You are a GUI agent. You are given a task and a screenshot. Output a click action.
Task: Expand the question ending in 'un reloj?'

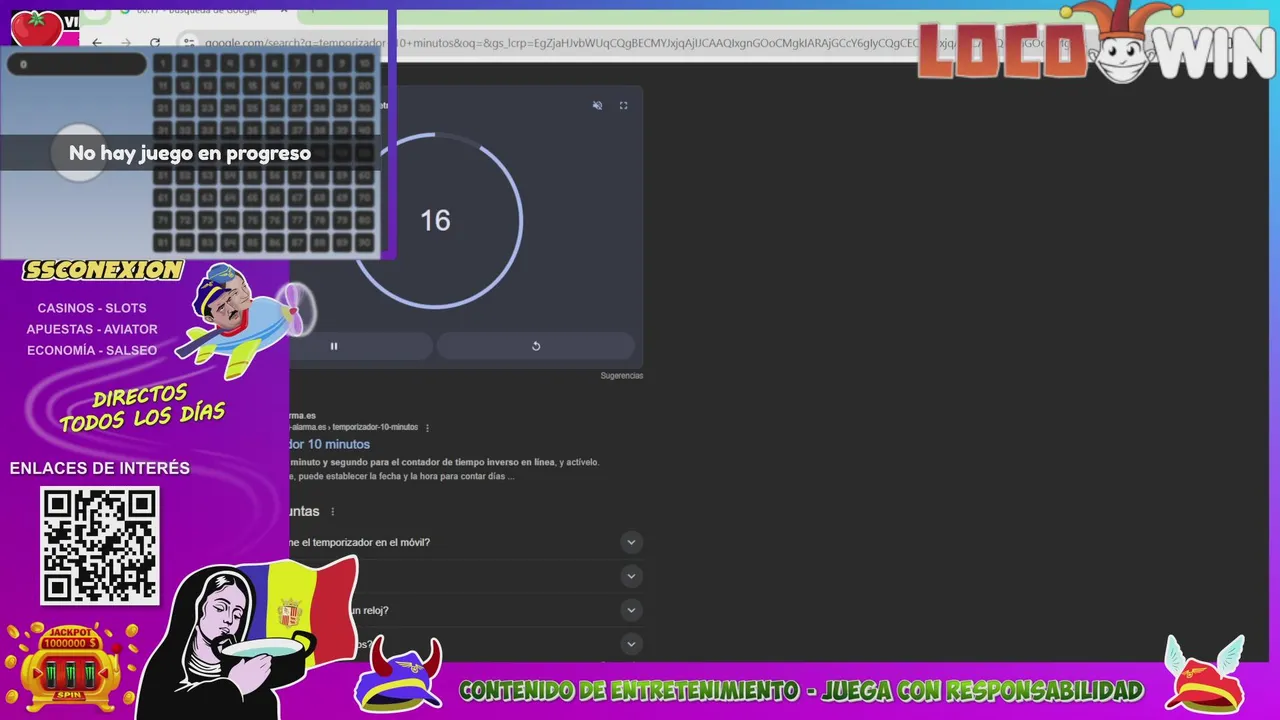coord(631,610)
